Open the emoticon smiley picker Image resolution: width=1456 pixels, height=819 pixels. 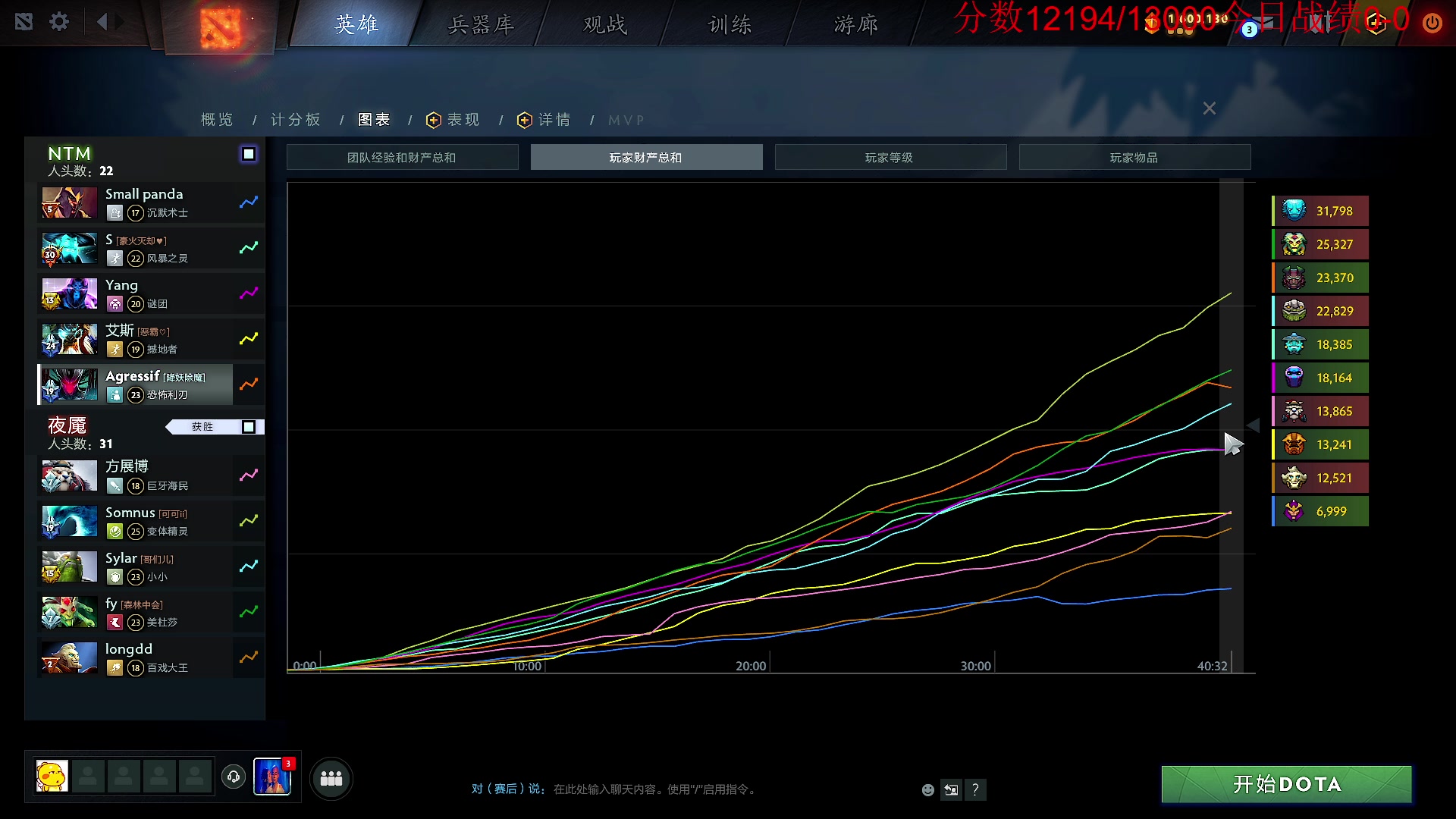coord(927,790)
